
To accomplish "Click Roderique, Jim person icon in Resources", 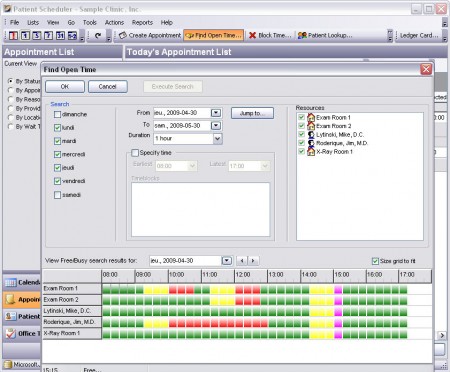I will pyautogui.click(x=311, y=143).
